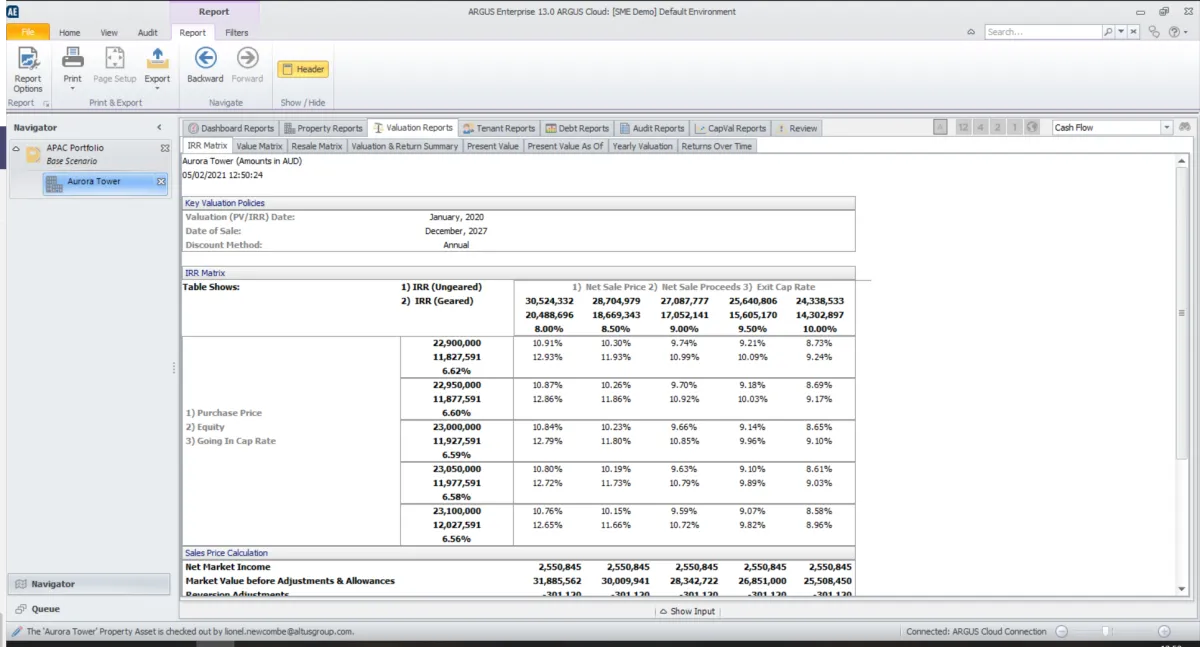Viewport: 1200px width, 647px height.
Task: Open the Cash Flow dropdown
Action: [x=1166, y=128]
